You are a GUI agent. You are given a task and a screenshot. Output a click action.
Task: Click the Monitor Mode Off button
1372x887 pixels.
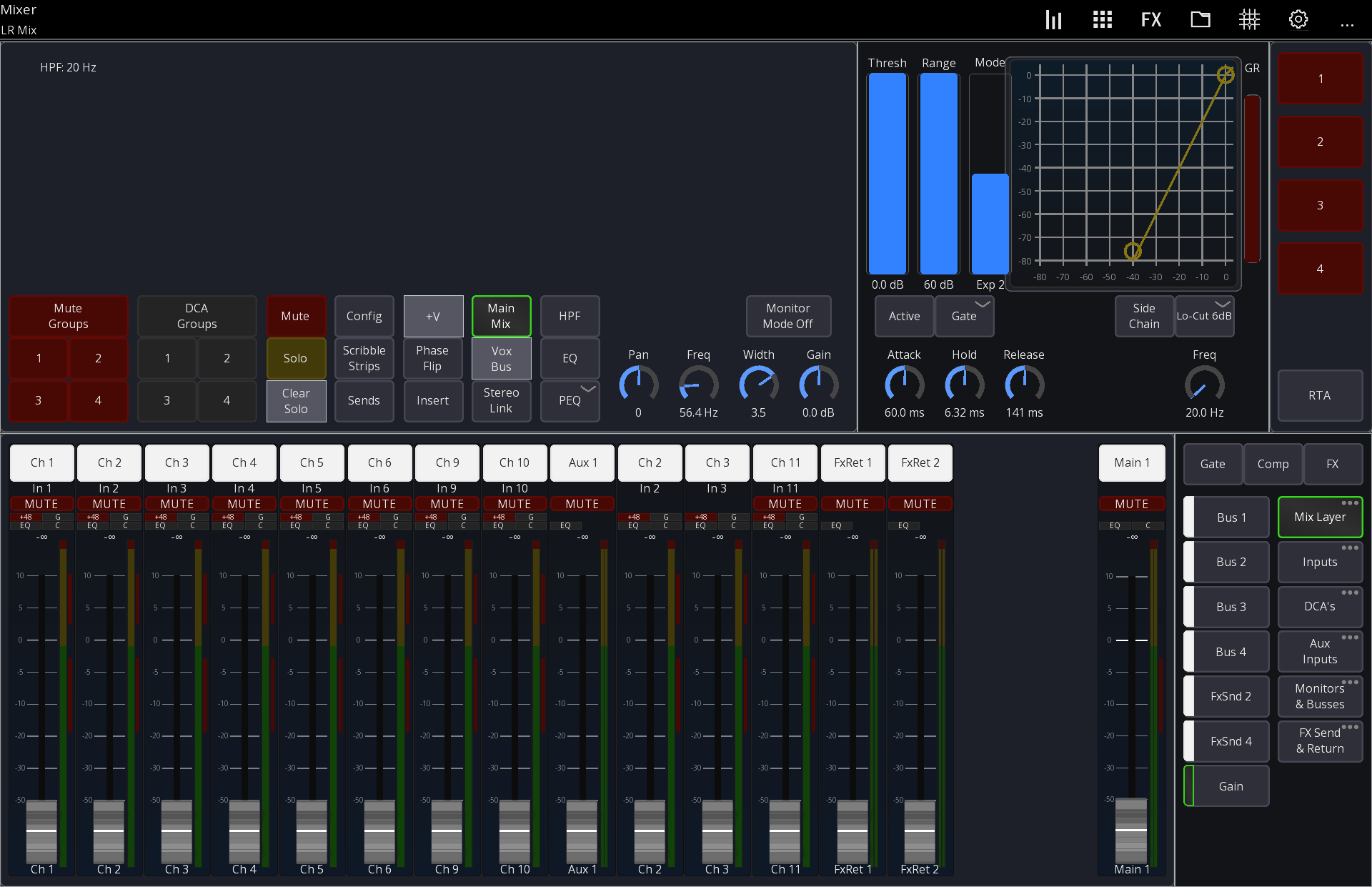pyautogui.click(x=788, y=316)
